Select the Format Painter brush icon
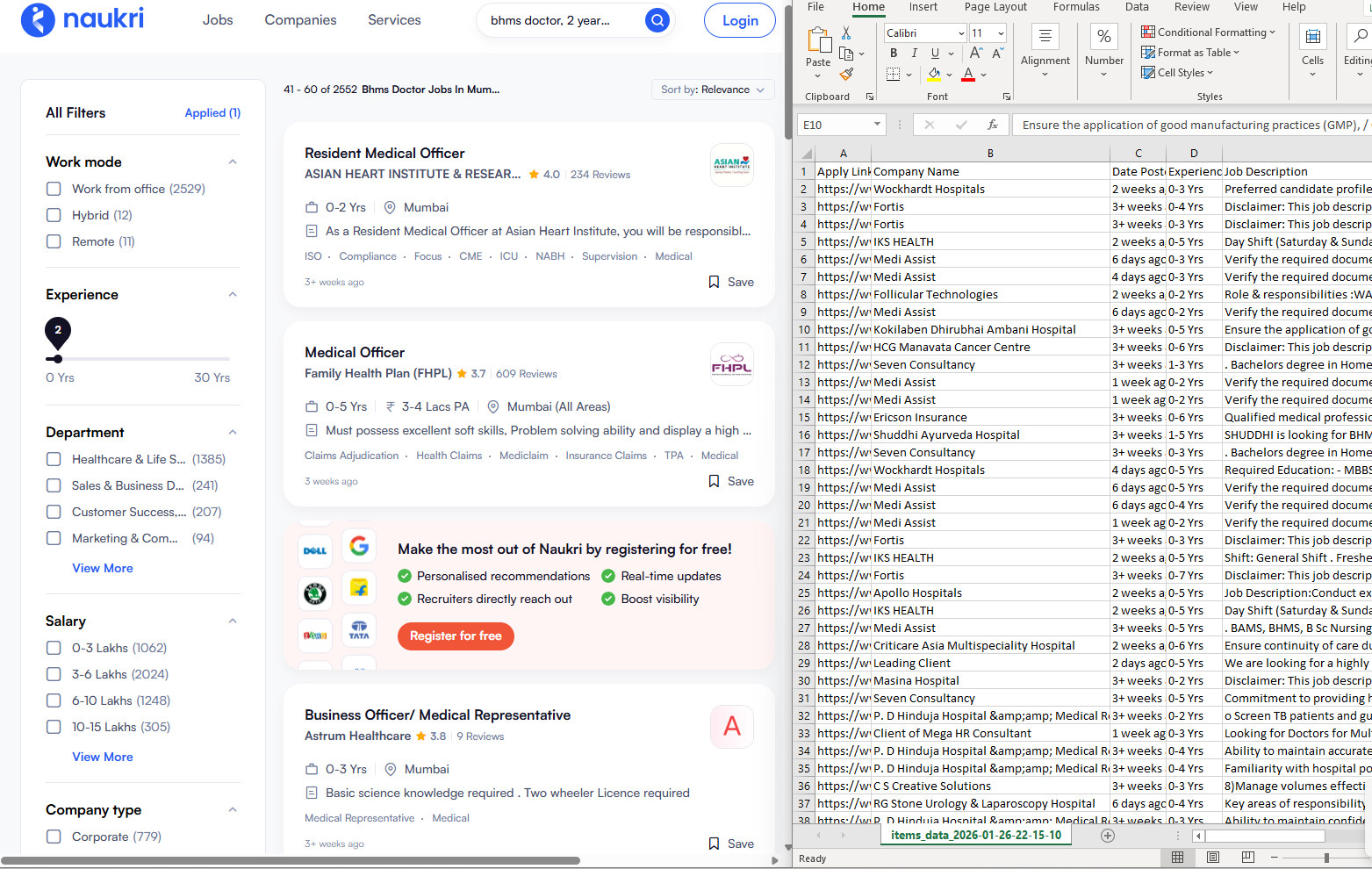 click(846, 75)
